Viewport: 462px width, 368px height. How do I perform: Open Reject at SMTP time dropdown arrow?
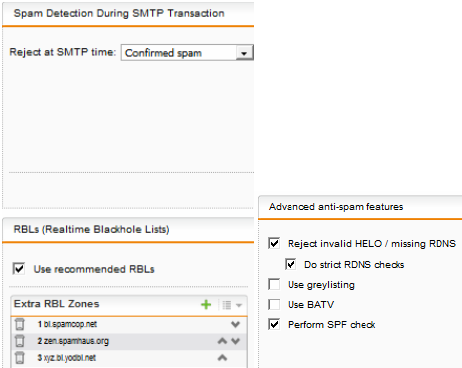click(244, 53)
